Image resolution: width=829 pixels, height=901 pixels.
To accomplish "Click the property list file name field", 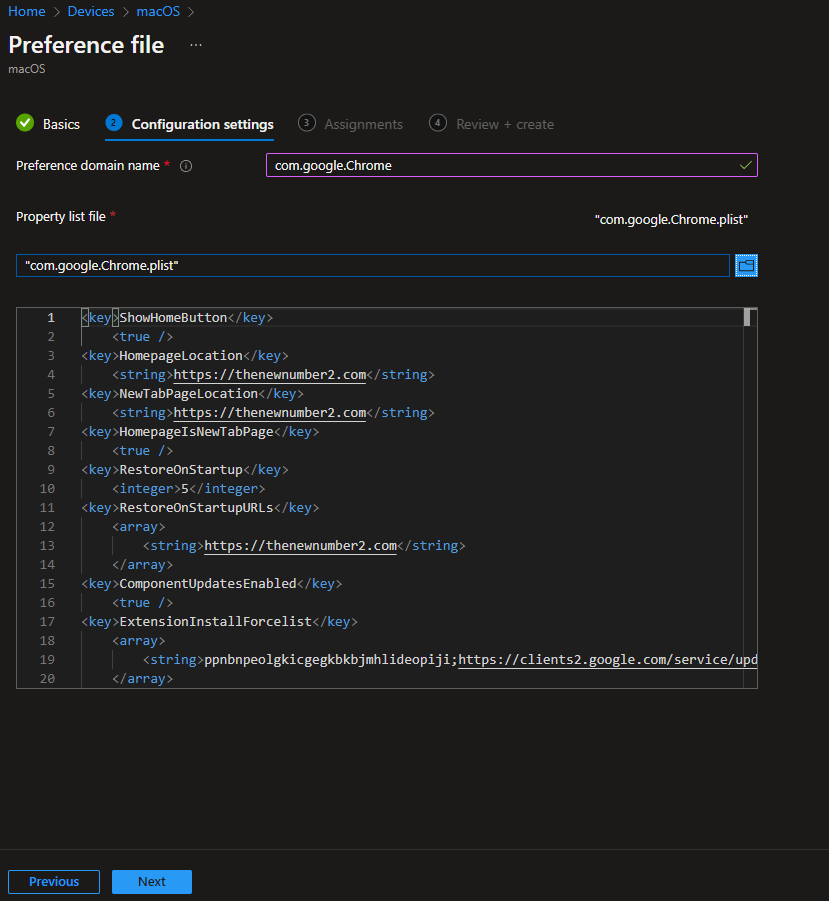I will [x=373, y=265].
